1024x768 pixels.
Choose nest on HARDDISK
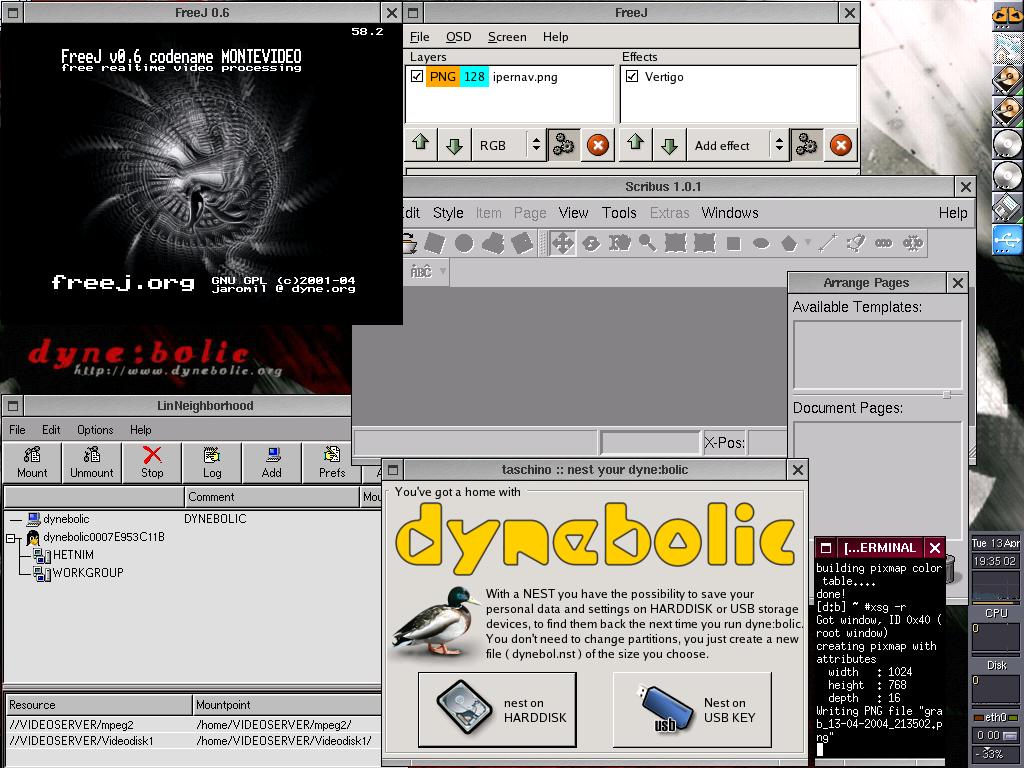497,709
